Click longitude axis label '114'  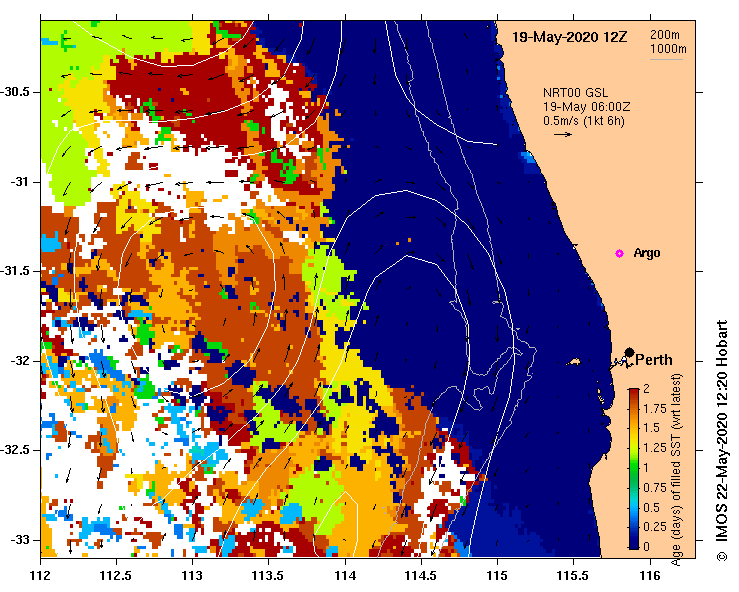click(345, 576)
